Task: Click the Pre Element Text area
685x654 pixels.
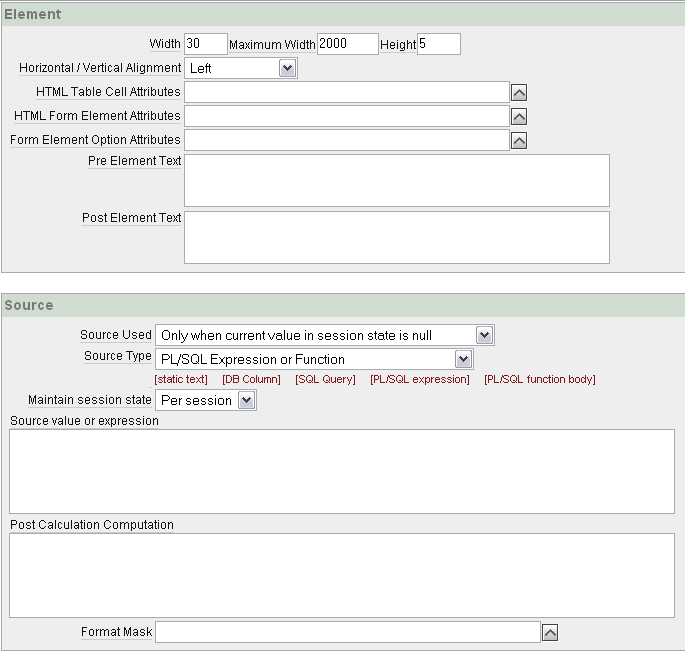Action: point(397,180)
